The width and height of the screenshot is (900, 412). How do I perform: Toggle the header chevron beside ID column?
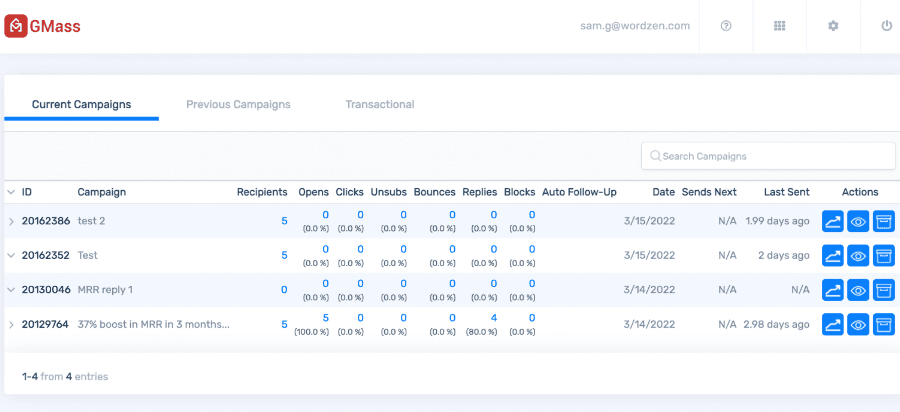pyautogui.click(x=11, y=192)
